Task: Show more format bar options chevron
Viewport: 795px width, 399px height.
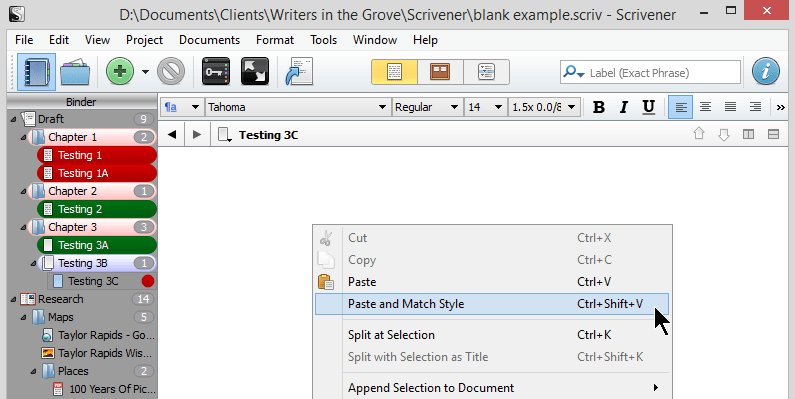Action: coord(781,107)
